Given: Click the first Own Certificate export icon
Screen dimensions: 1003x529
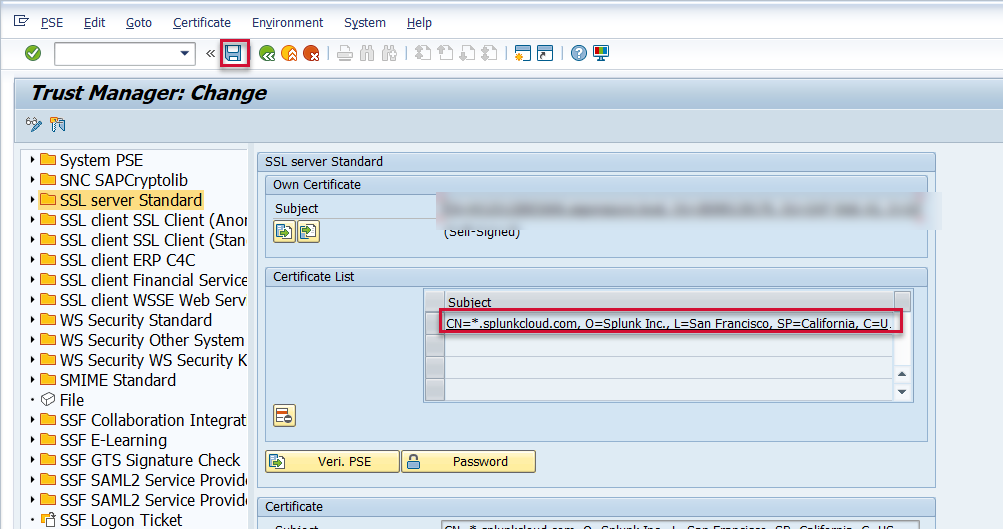Looking at the screenshot, I should tap(284, 232).
